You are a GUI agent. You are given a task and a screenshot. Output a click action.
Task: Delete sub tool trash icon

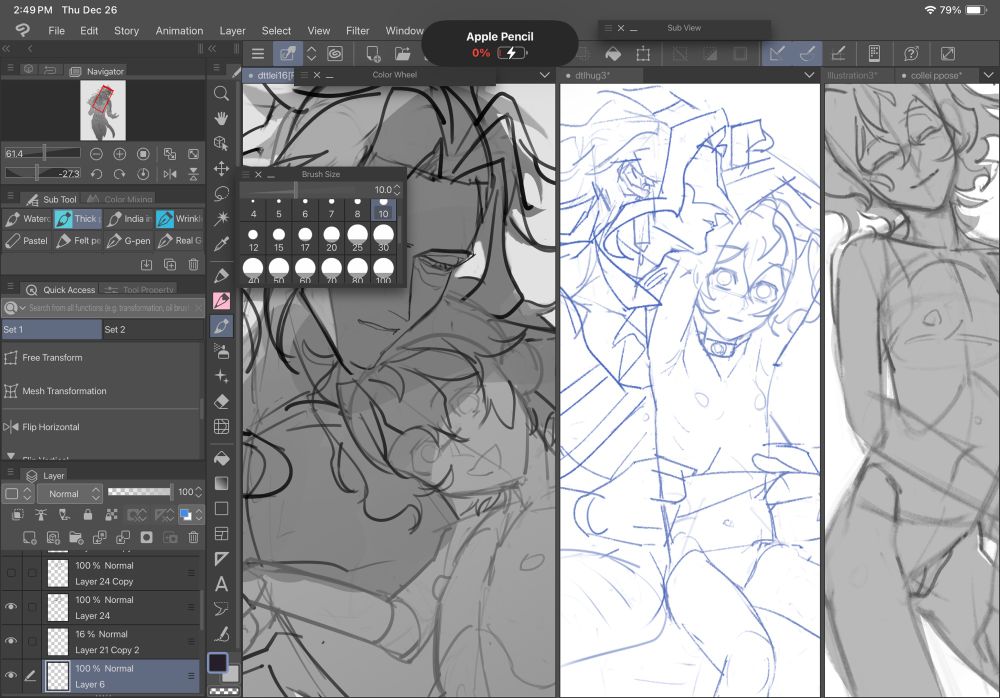pyautogui.click(x=193, y=264)
